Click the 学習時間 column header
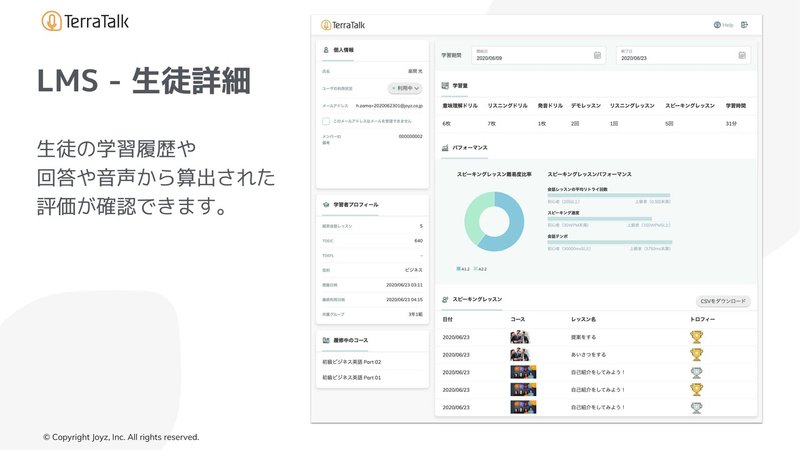Image resolution: width=800 pixels, height=450 pixels. click(736, 106)
